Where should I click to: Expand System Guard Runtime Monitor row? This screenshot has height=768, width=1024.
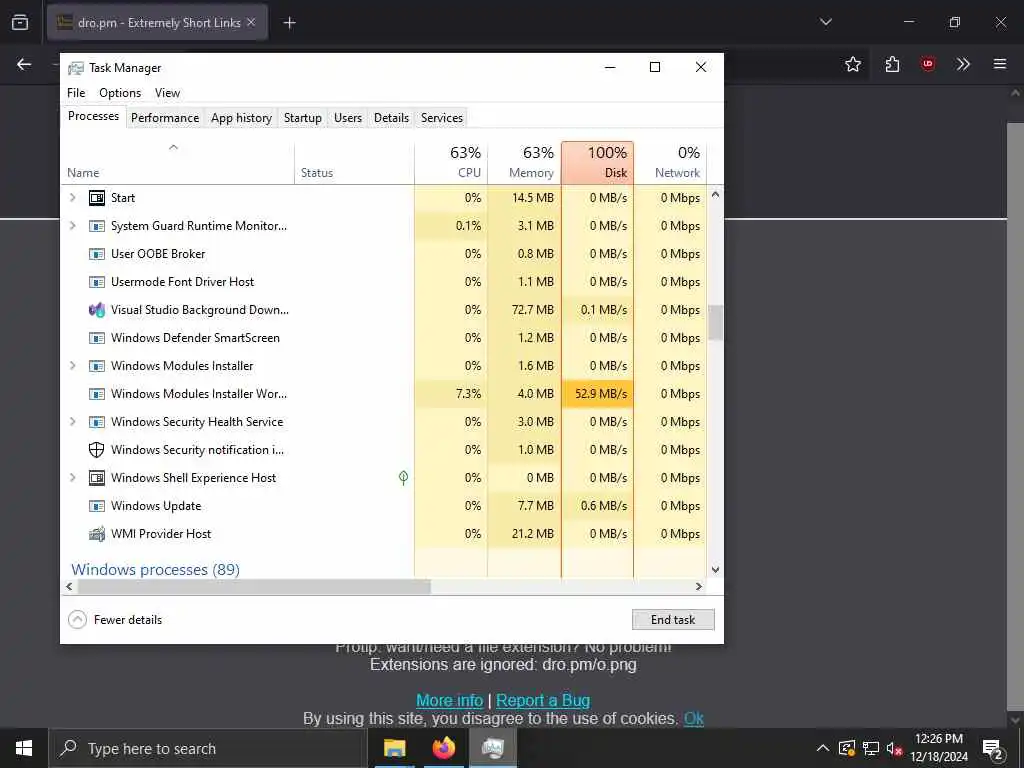pyautogui.click(x=72, y=225)
